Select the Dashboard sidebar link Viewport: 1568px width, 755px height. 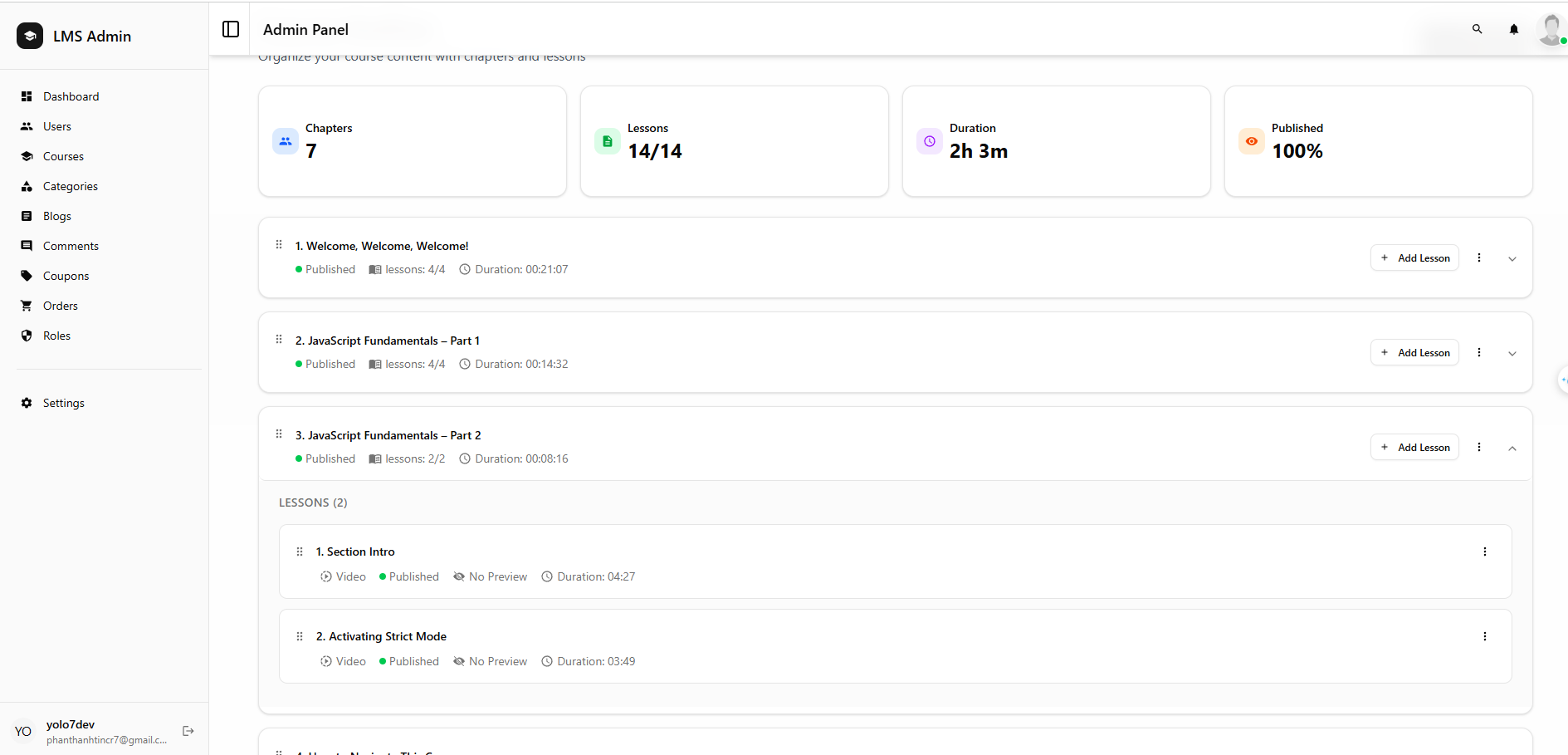click(x=71, y=96)
